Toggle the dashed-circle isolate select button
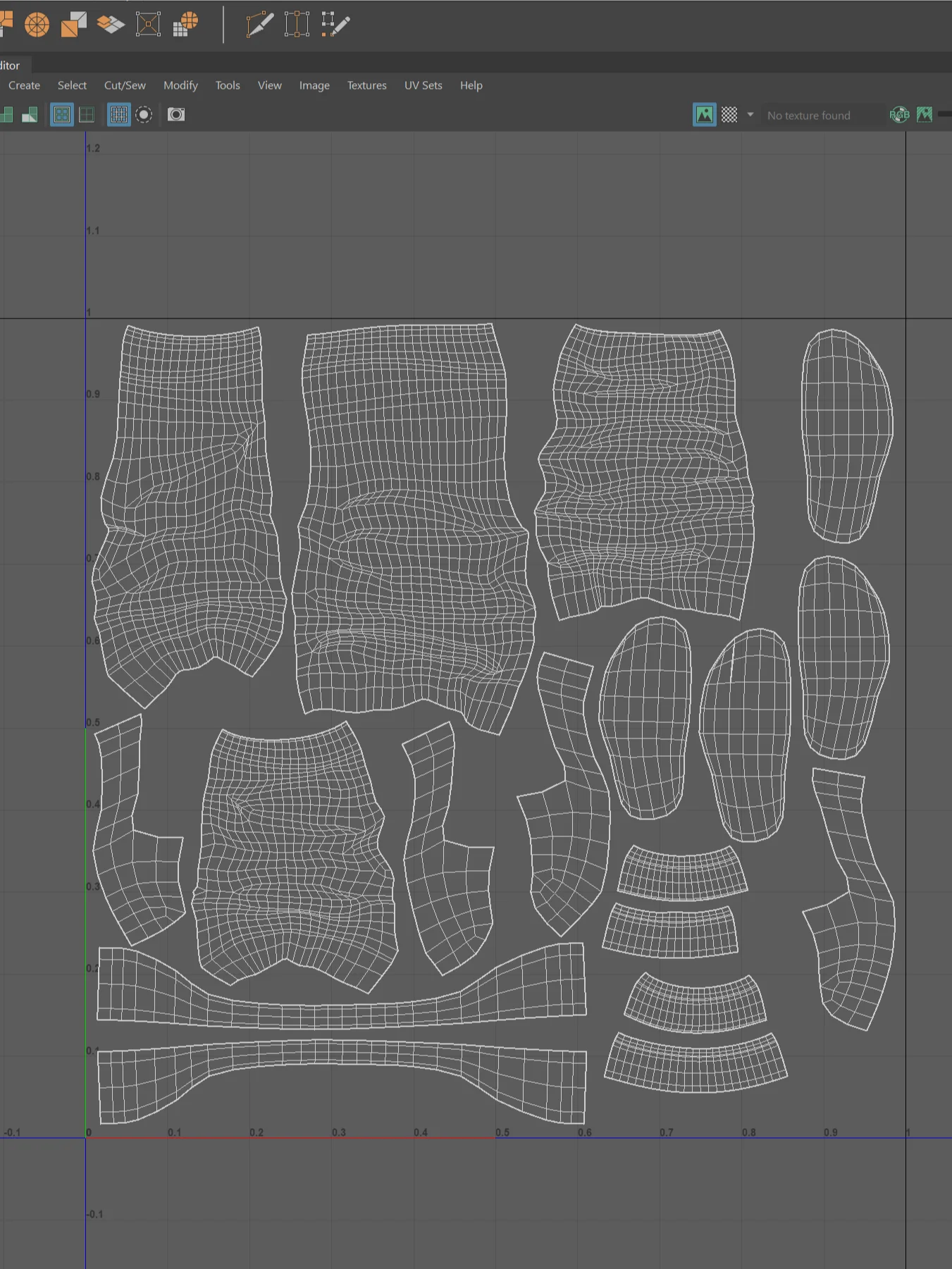Screen dimensions: 952x1269 144,114
